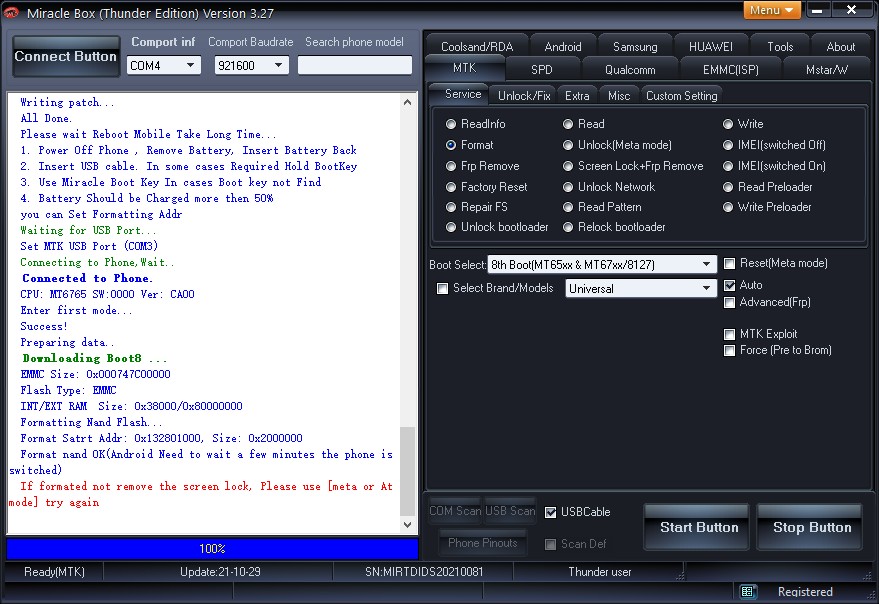Click the Start Button

[x=696, y=527]
